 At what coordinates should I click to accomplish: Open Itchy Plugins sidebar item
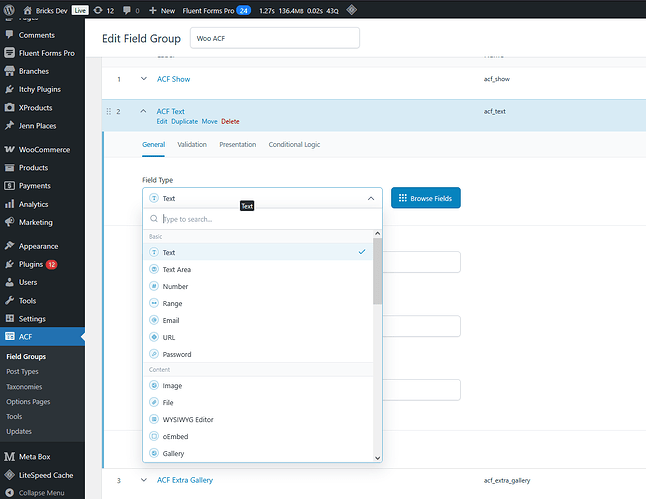click(x=42, y=89)
